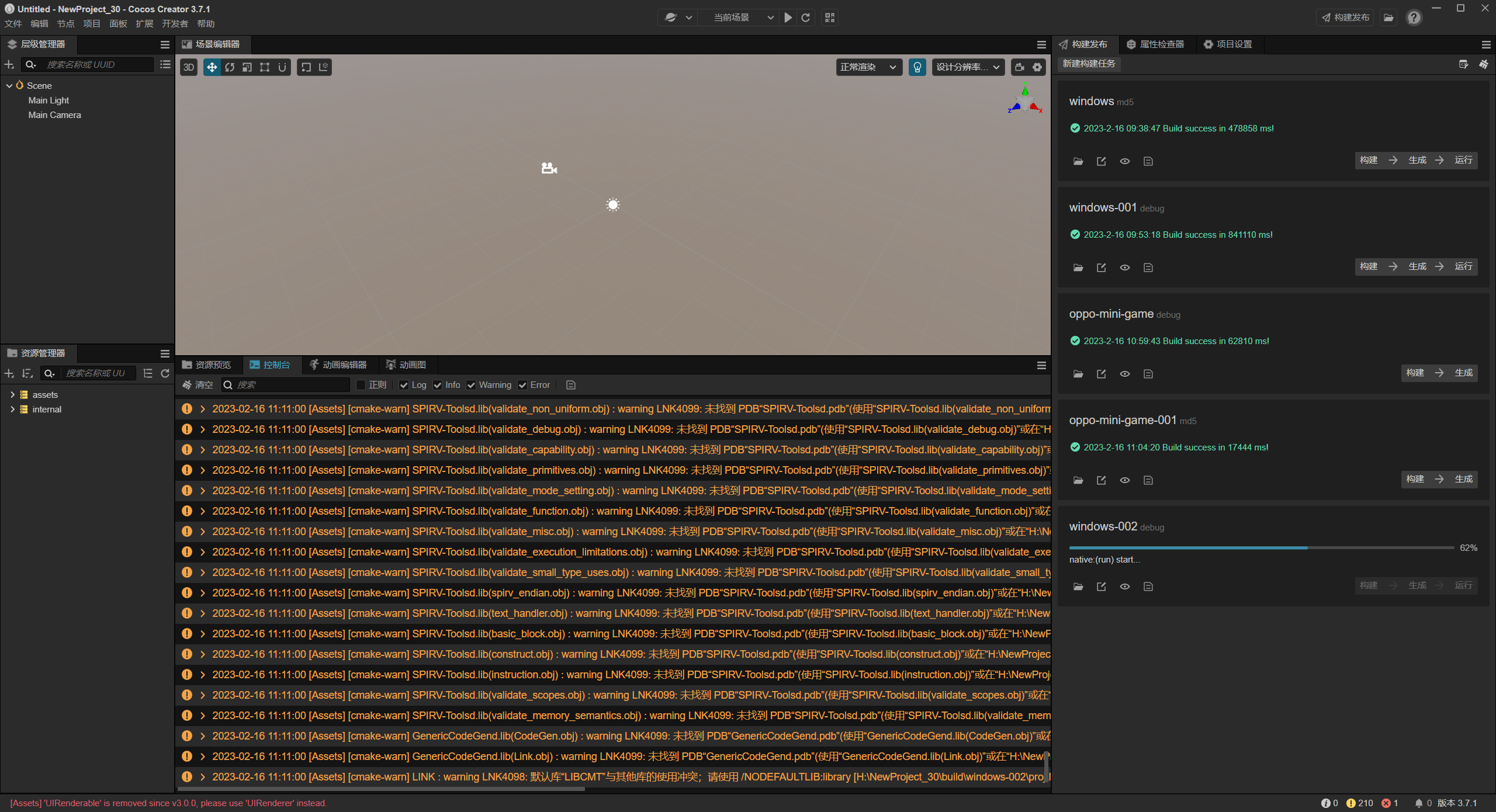Open the 当前场景 preview scene dropdown
The image size is (1496, 812).
coord(740,18)
